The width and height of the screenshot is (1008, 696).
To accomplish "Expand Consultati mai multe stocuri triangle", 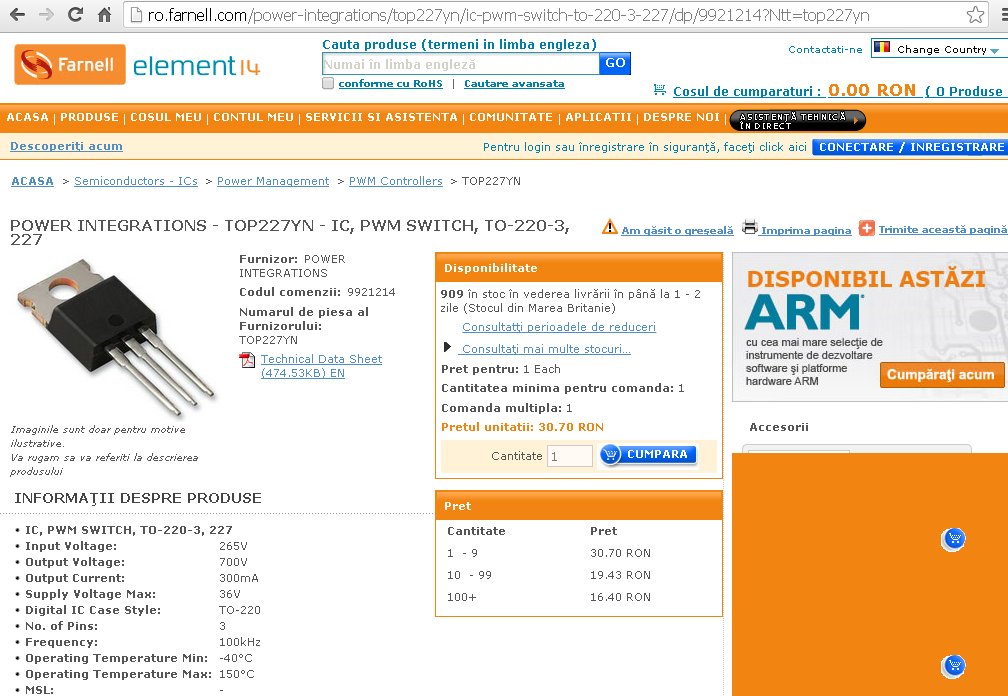I will pyautogui.click(x=447, y=348).
